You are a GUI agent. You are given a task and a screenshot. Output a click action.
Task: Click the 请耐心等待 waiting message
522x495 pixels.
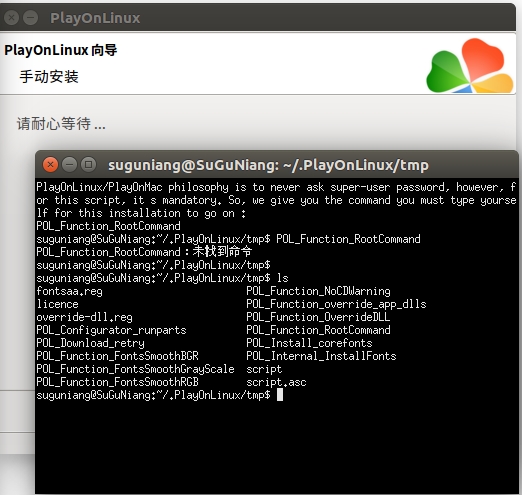point(61,124)
